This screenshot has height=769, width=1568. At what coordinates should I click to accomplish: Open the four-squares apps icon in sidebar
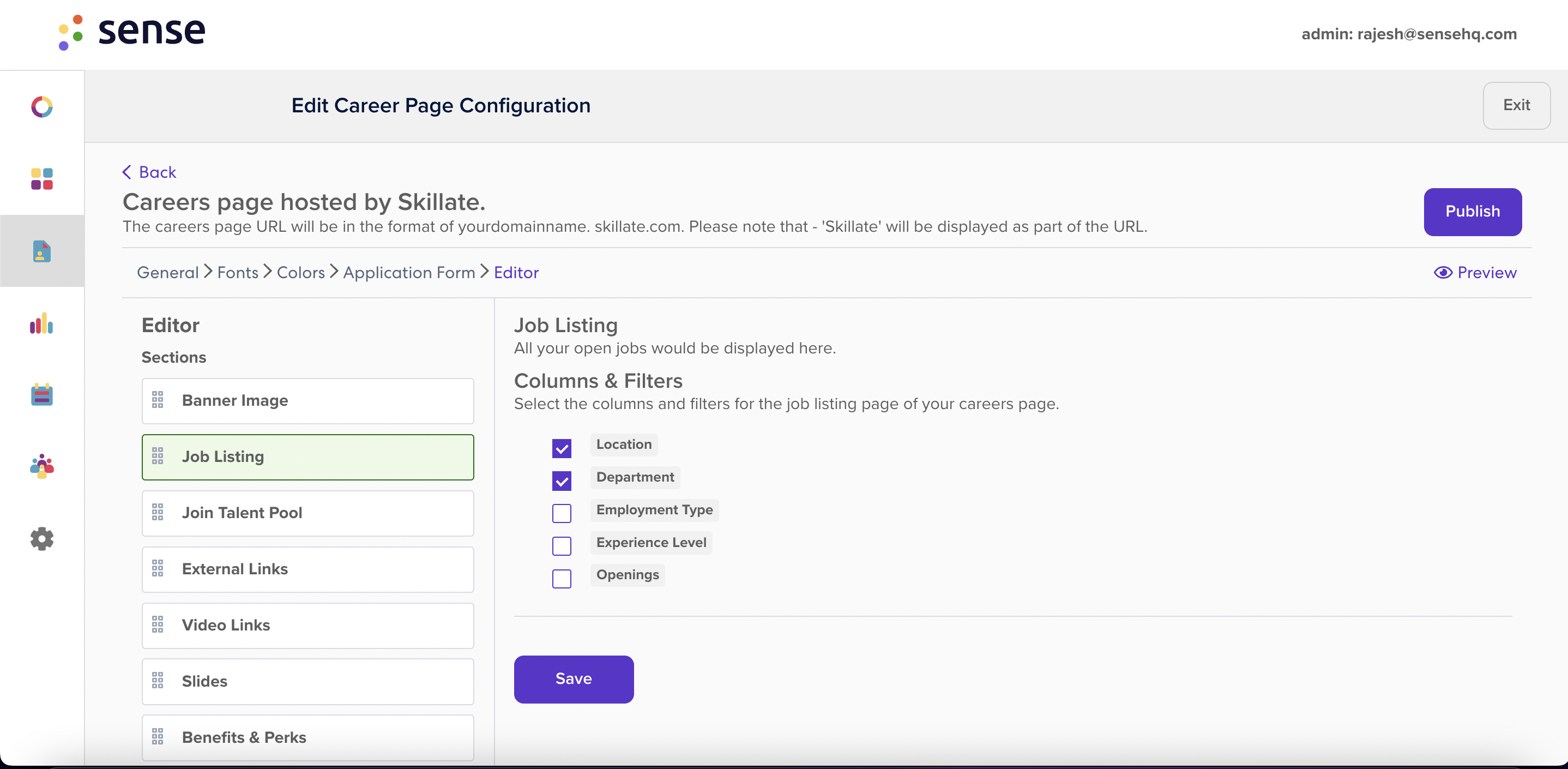coord(42,179)
